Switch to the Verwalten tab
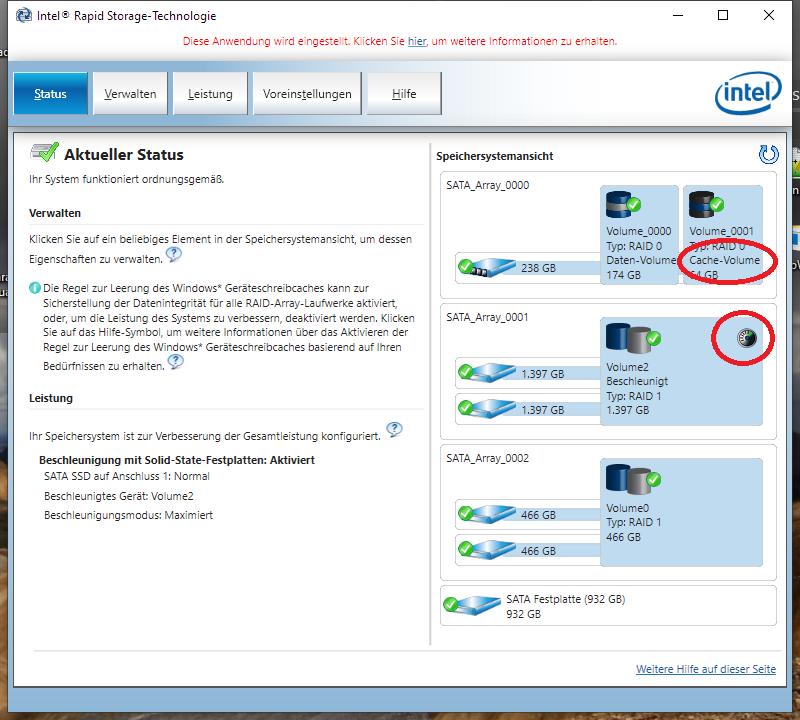Viewport: 800px width, 720px height. click(x=130, y=93)
